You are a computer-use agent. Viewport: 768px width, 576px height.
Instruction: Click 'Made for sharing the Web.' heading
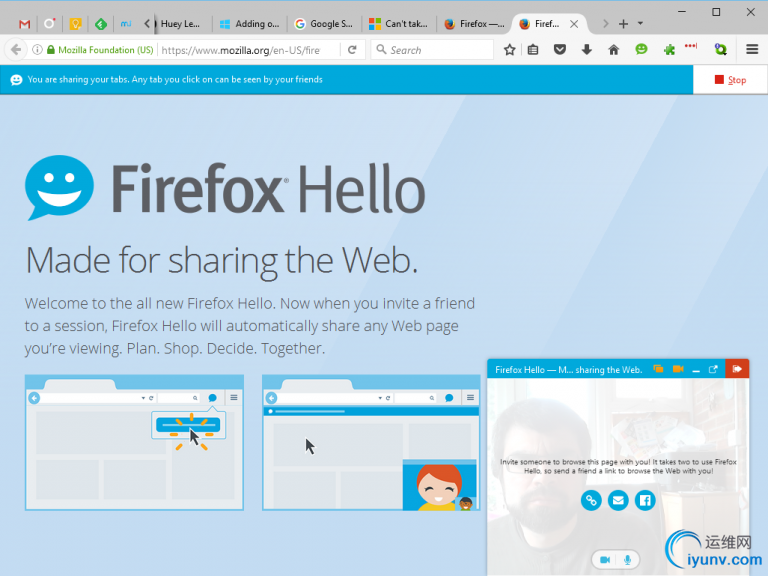[x=222, y=261]
